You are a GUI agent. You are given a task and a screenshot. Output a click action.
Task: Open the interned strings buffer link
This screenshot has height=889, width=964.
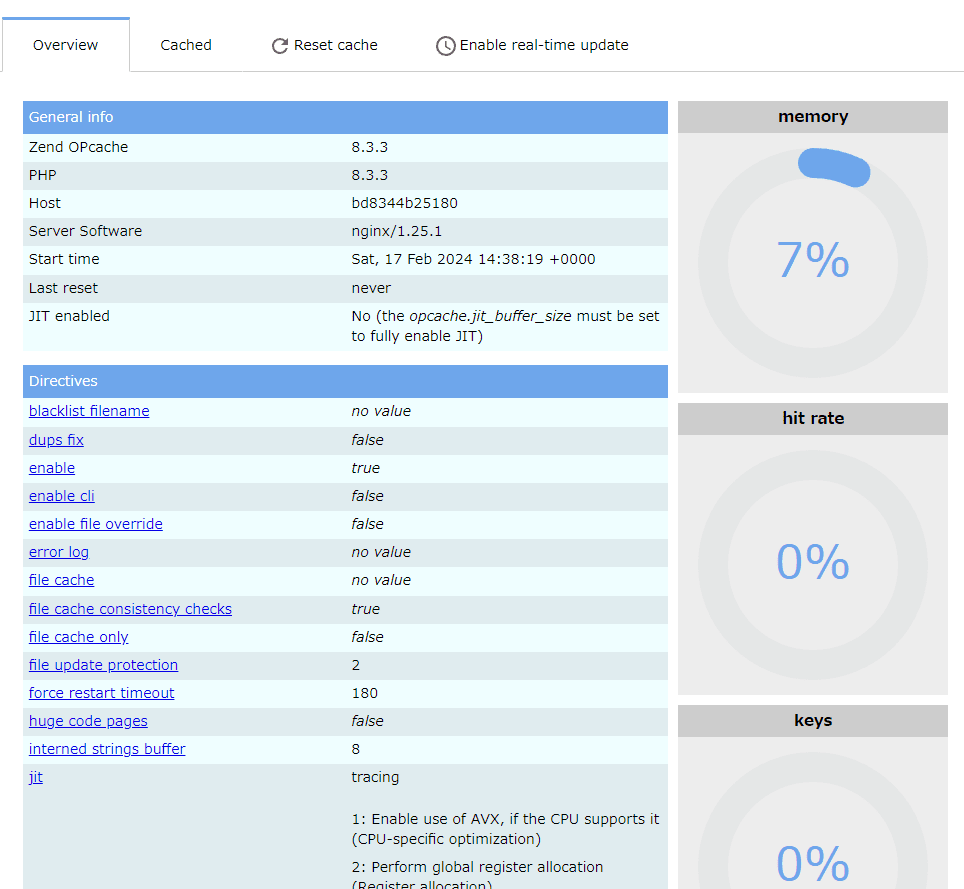tap(107, 749)
